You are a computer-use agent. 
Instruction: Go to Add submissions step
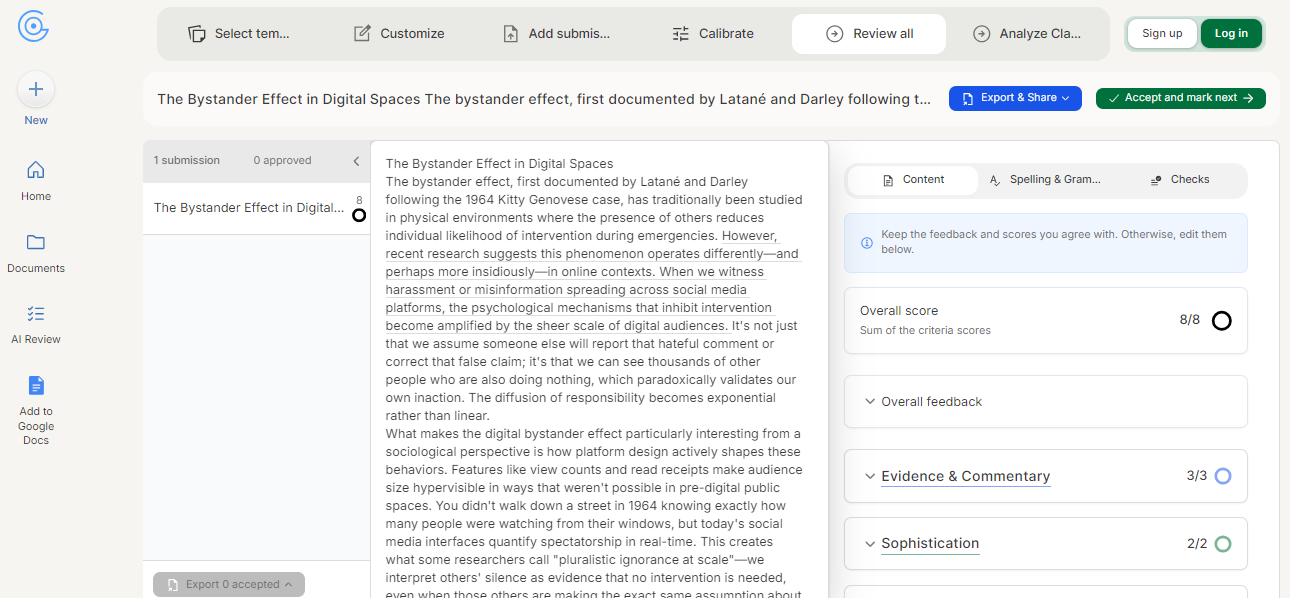pyautogui.click(x=556, y=34)
